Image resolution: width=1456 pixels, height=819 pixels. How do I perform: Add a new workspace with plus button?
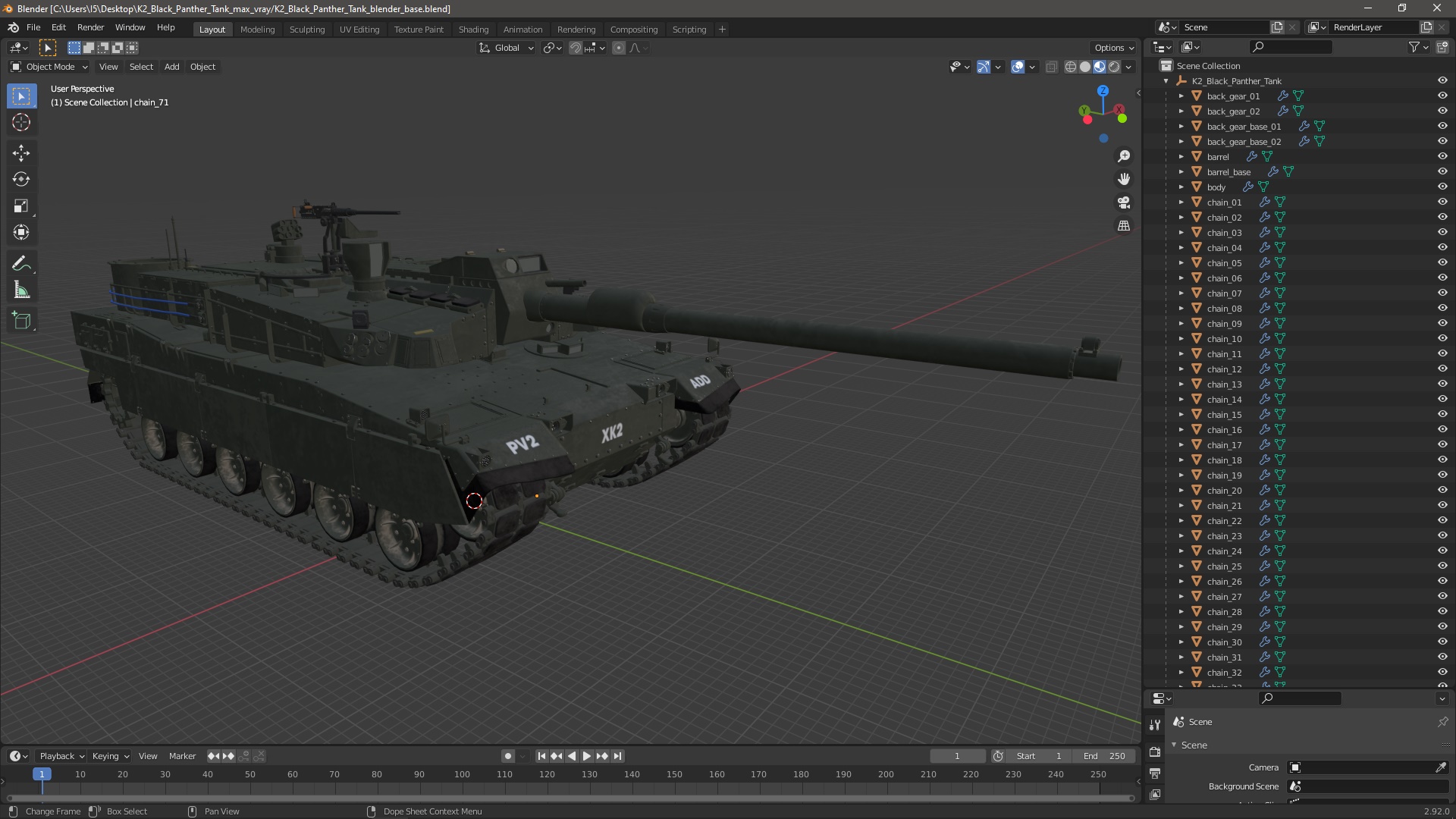click(722, 30)
